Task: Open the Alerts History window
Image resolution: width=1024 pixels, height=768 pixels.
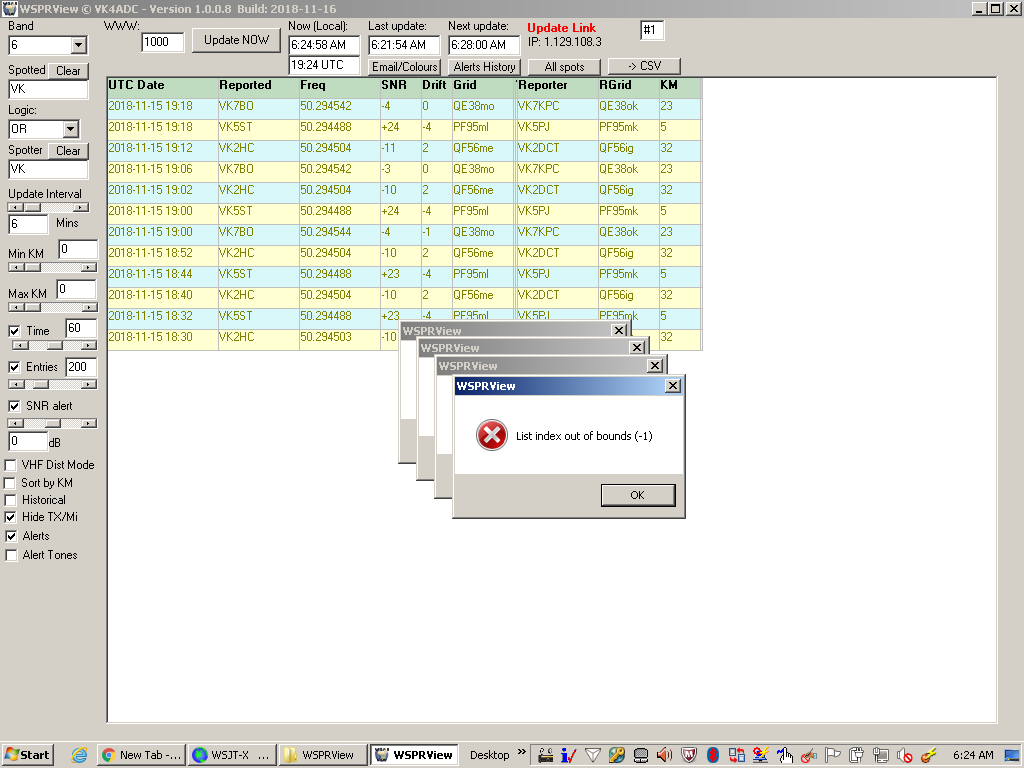Action: tap(484, 67)
